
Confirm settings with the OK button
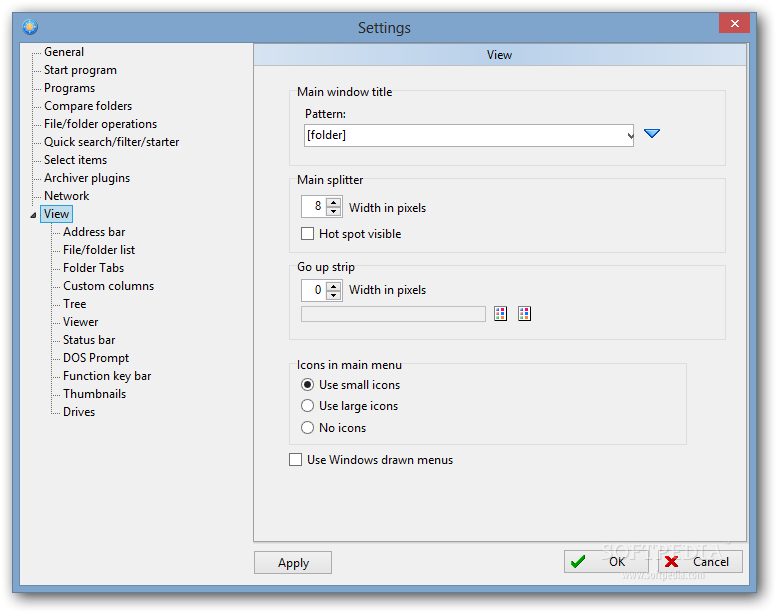point(606,561)
